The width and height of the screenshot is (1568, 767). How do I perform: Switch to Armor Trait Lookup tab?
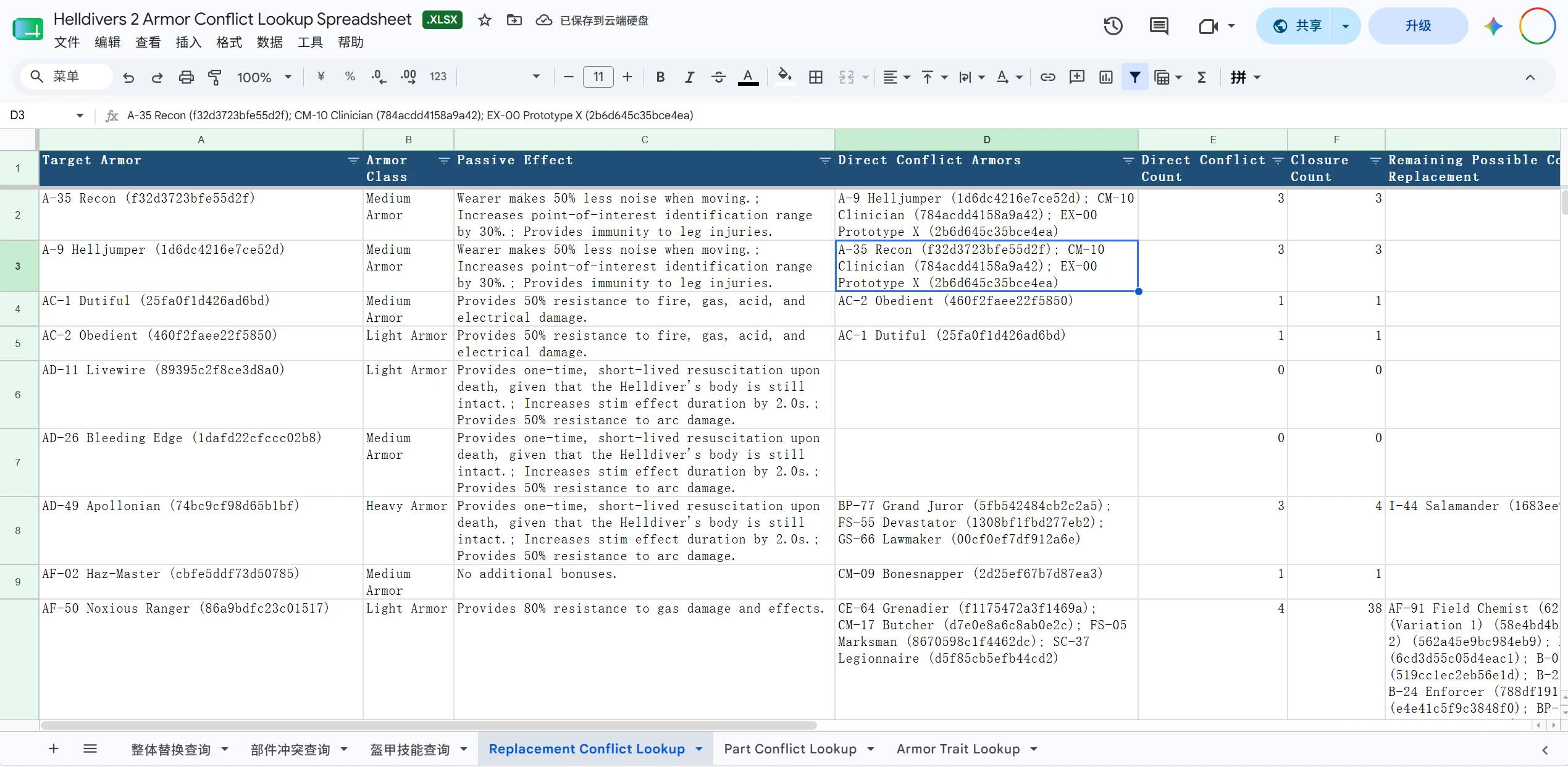958,749
